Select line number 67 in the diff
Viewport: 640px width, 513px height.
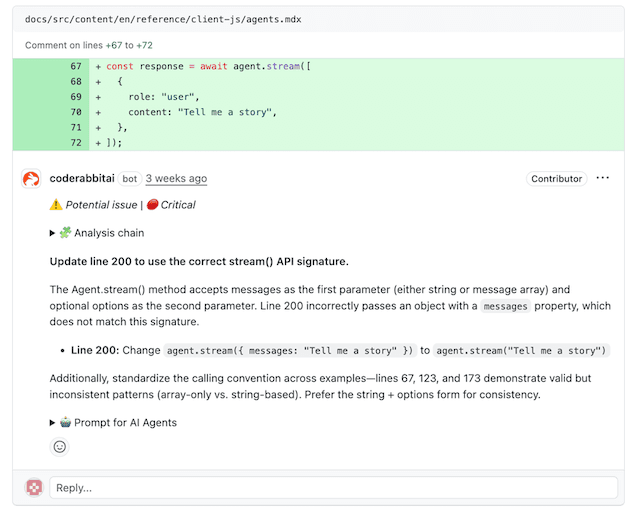pos(75,67)
